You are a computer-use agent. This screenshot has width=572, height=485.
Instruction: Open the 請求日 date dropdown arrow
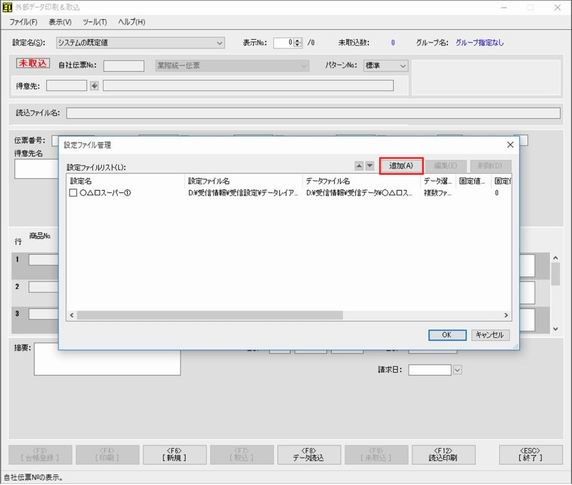pyautogui.click(x=457, y=370)
